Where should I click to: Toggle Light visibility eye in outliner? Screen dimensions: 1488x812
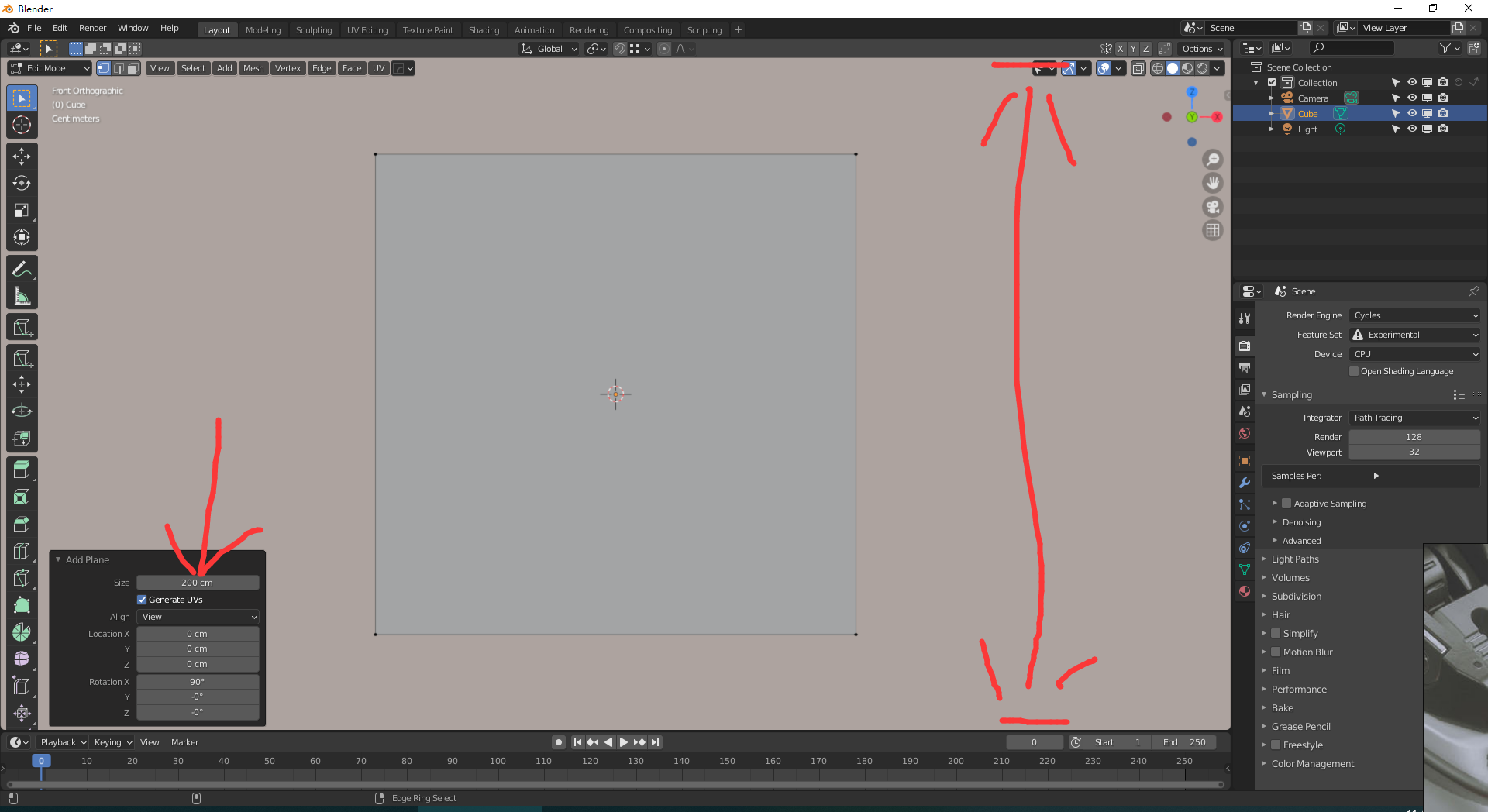pyautogui.click(x=1412, y=129)
